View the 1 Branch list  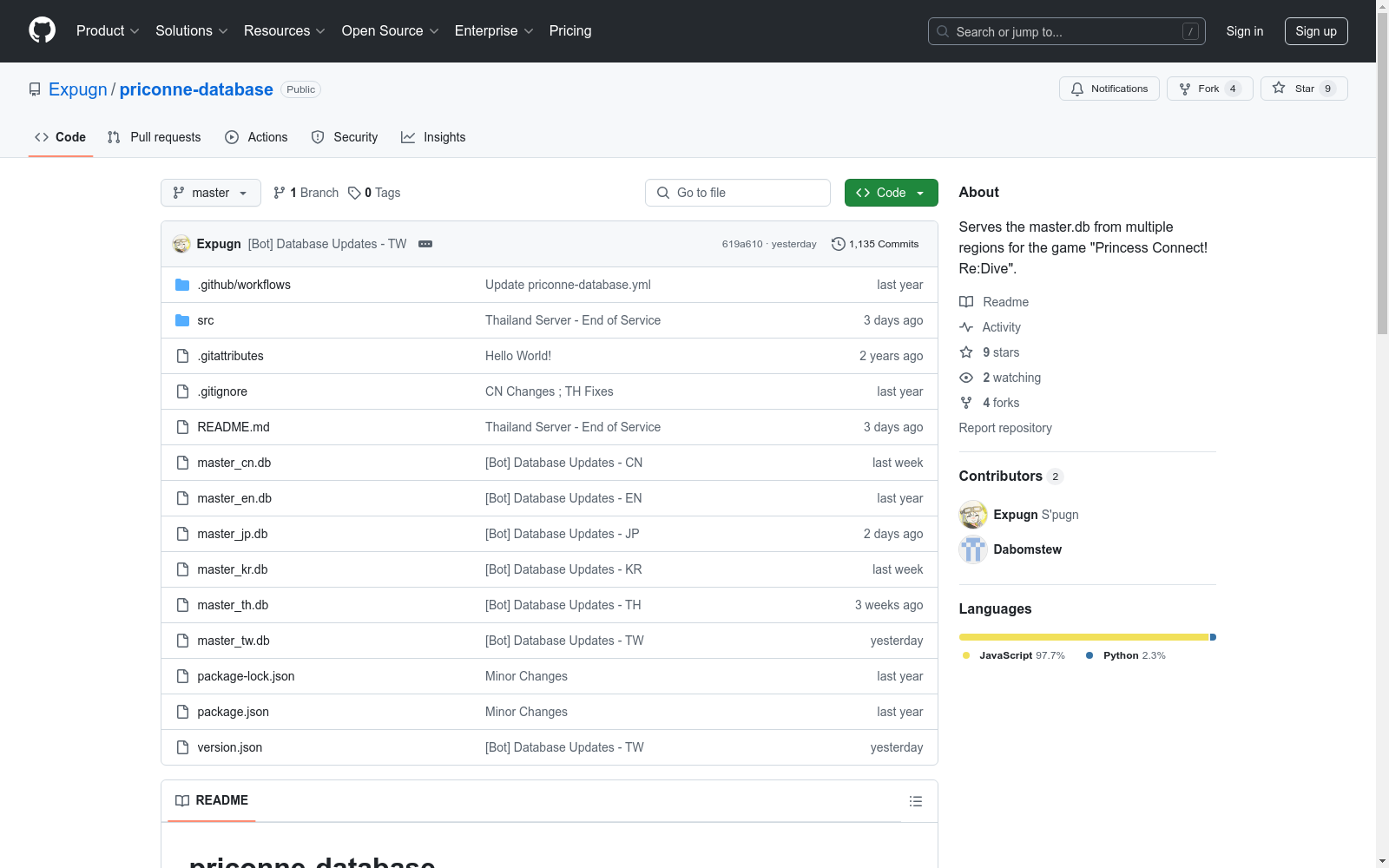306,193
